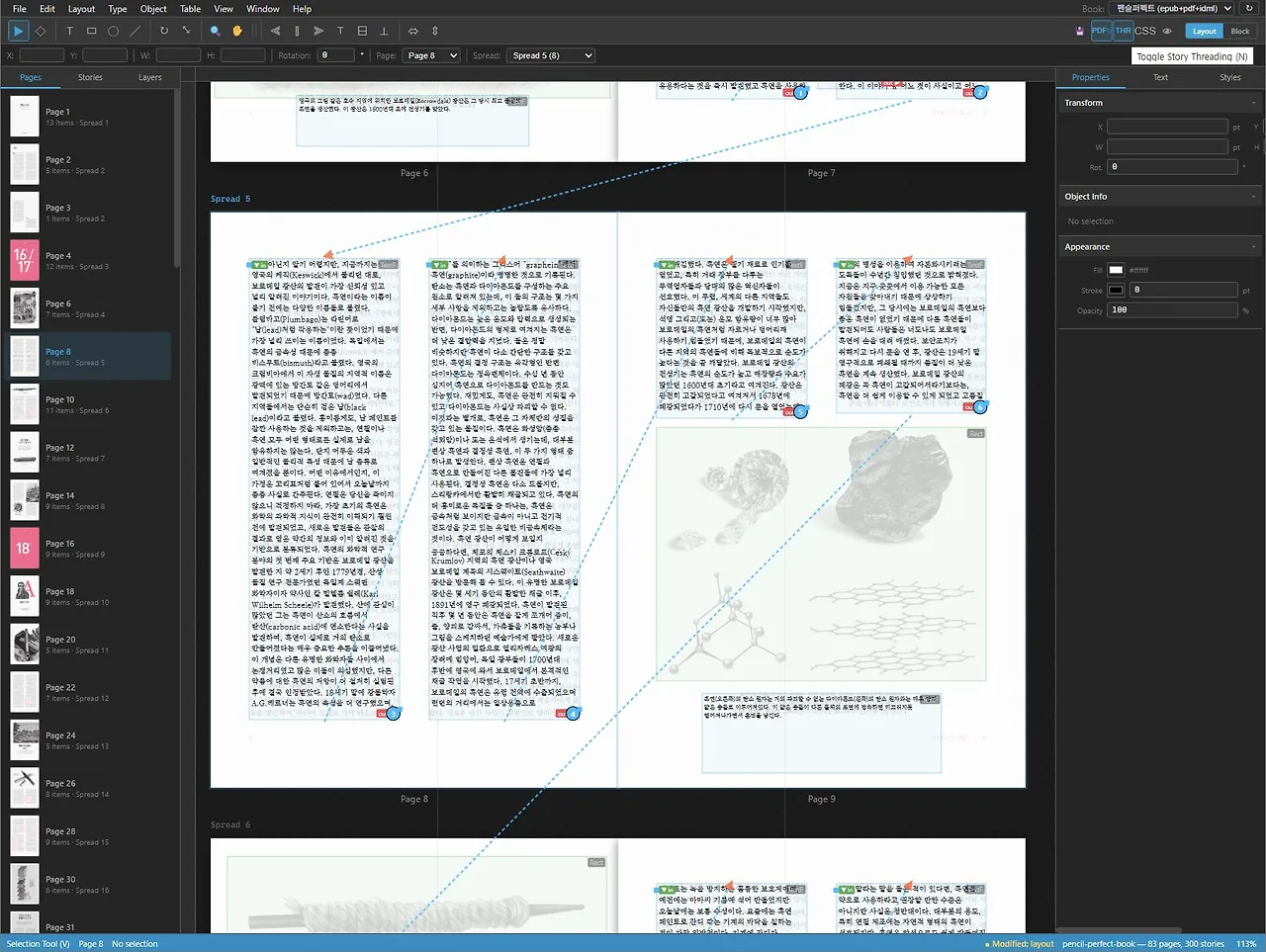The width and height of the screenshot is (1266, 952).
Task: Select the Page 1 thumbnail
Action: tap(25, 117)
